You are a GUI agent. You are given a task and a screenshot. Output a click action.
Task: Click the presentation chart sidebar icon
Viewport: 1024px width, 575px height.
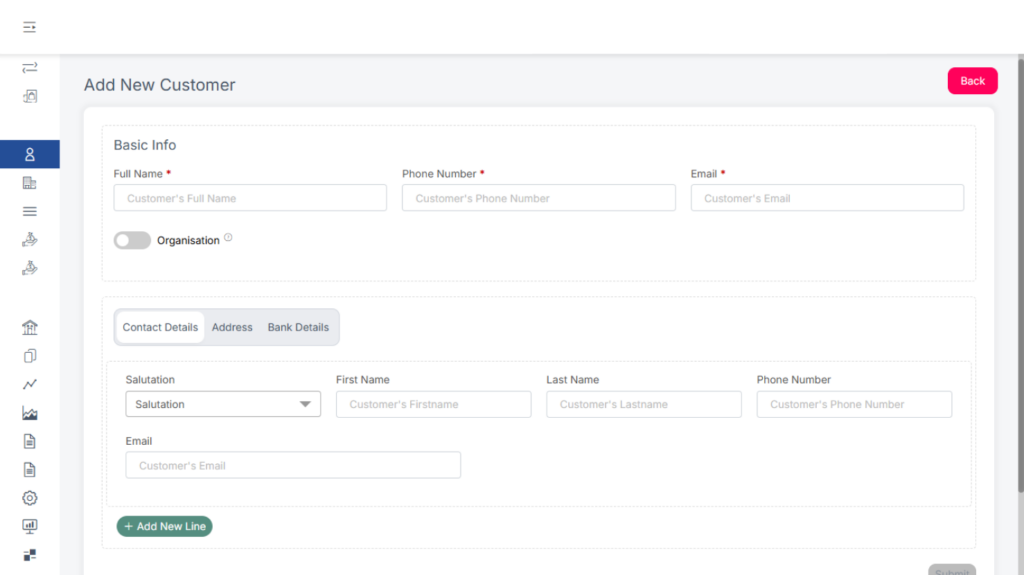click(x=30, y=526)
